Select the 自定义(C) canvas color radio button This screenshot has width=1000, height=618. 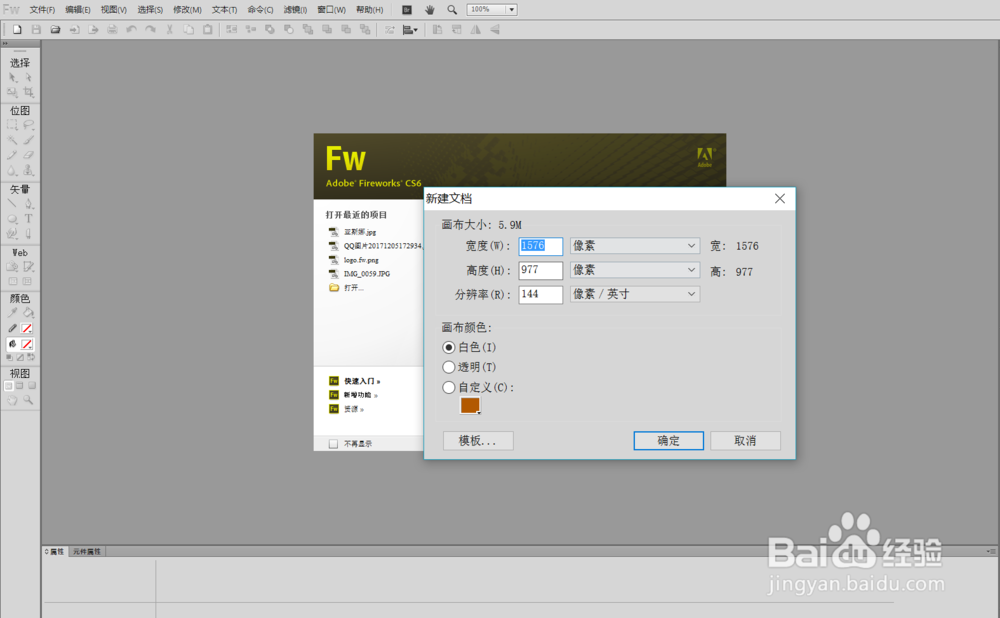448,387
